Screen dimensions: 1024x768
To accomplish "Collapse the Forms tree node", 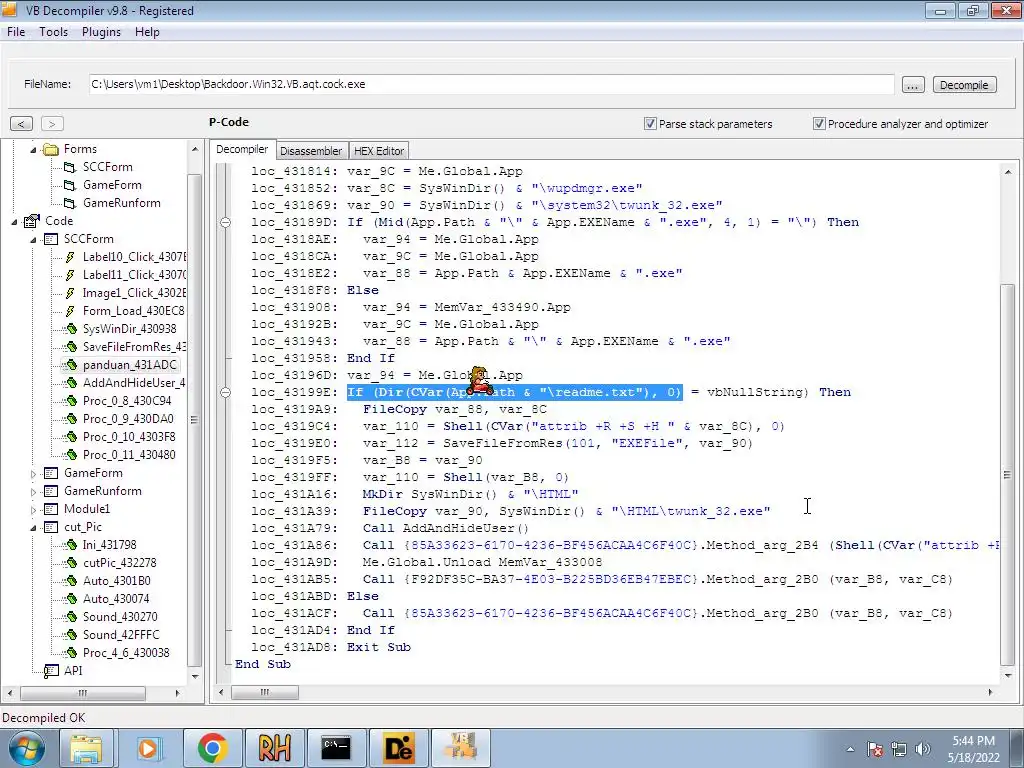I will pos(33,150).
